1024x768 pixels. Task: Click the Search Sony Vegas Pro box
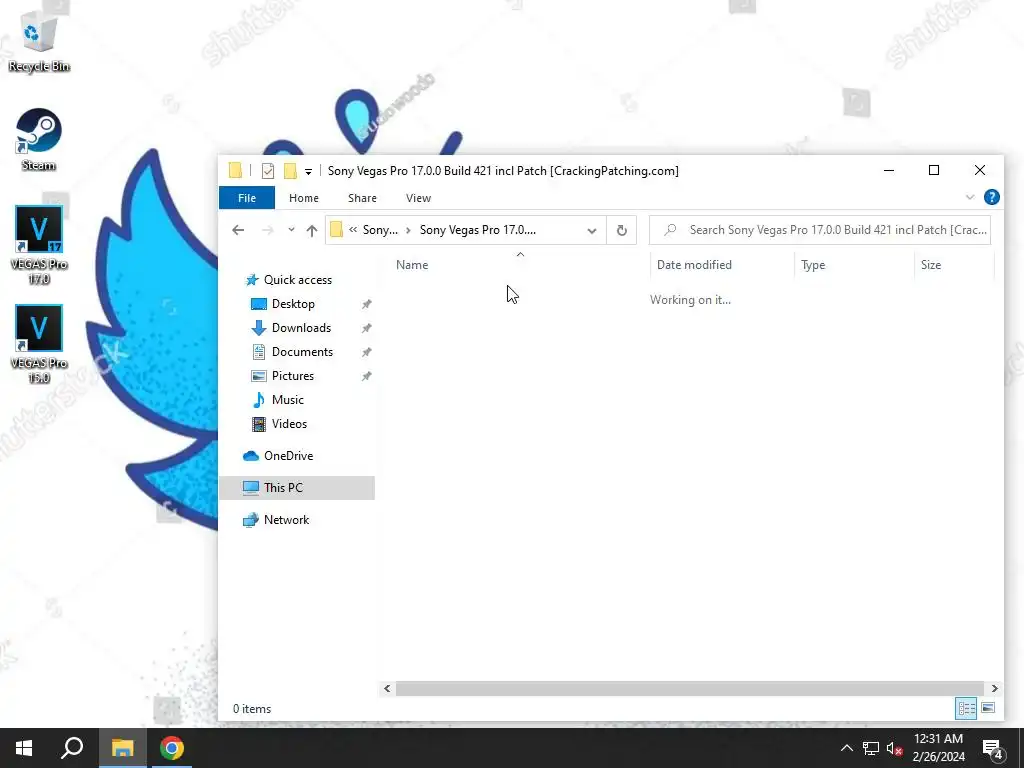click(820, 230)
